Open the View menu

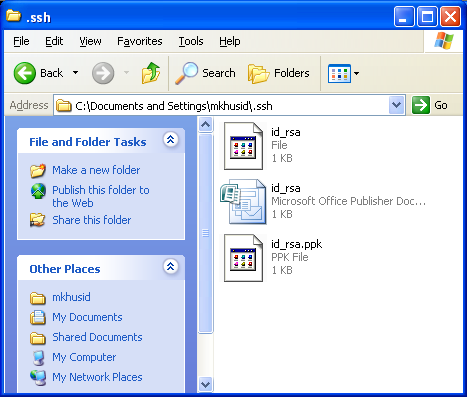90,41
